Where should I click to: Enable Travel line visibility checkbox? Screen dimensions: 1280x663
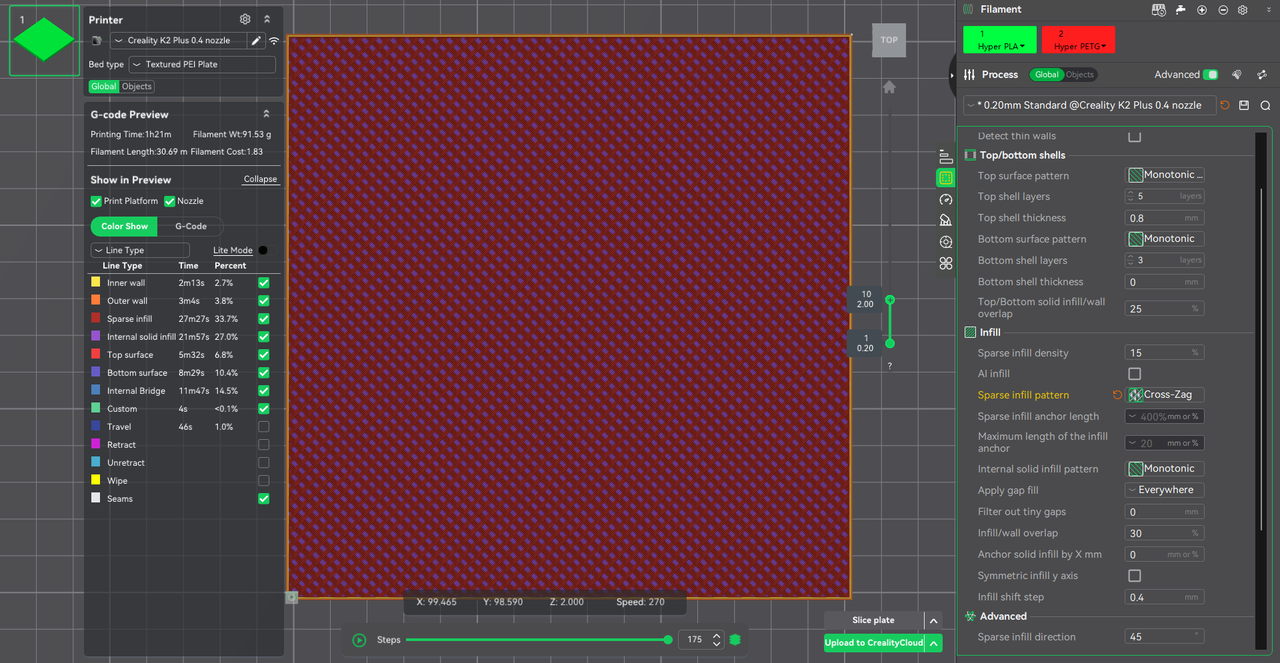pyautogui.click(x=264, y=427)
